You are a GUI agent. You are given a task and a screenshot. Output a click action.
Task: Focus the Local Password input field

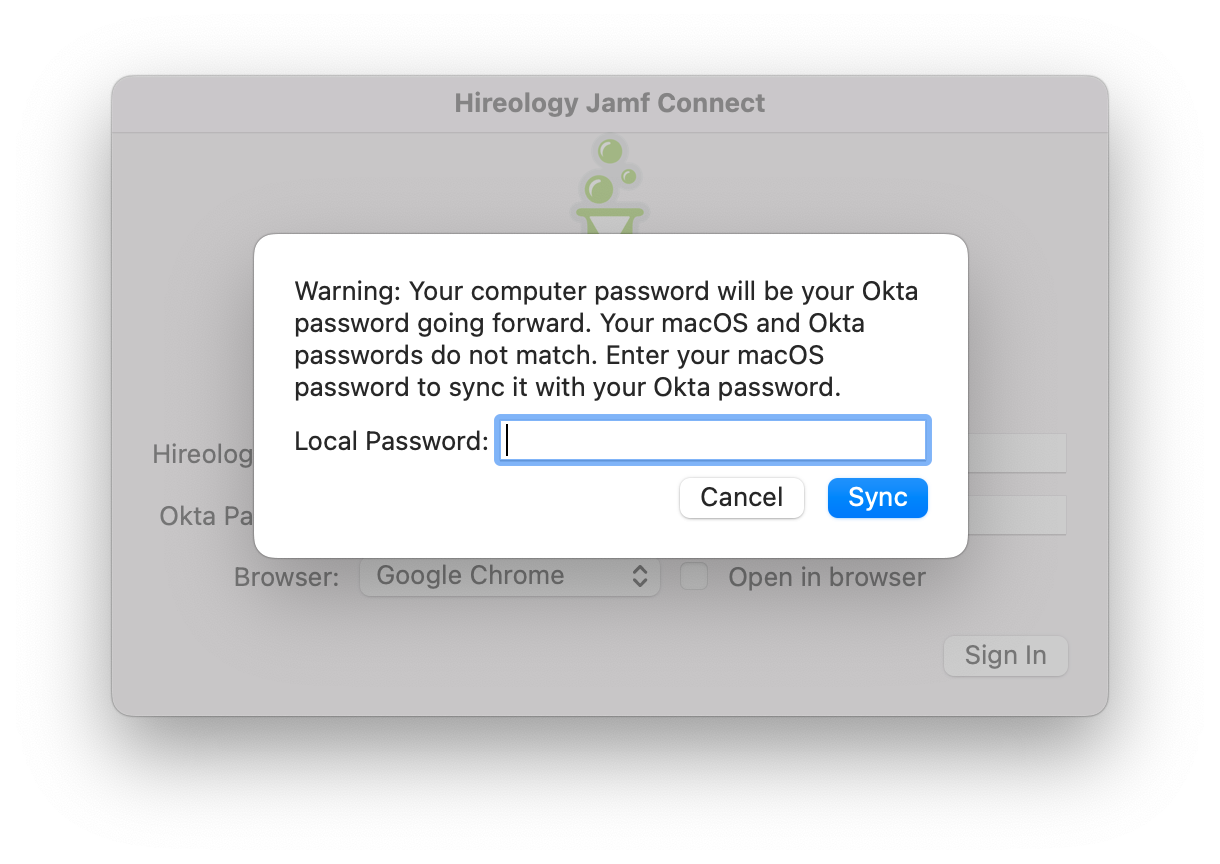[x=713, y=440]
